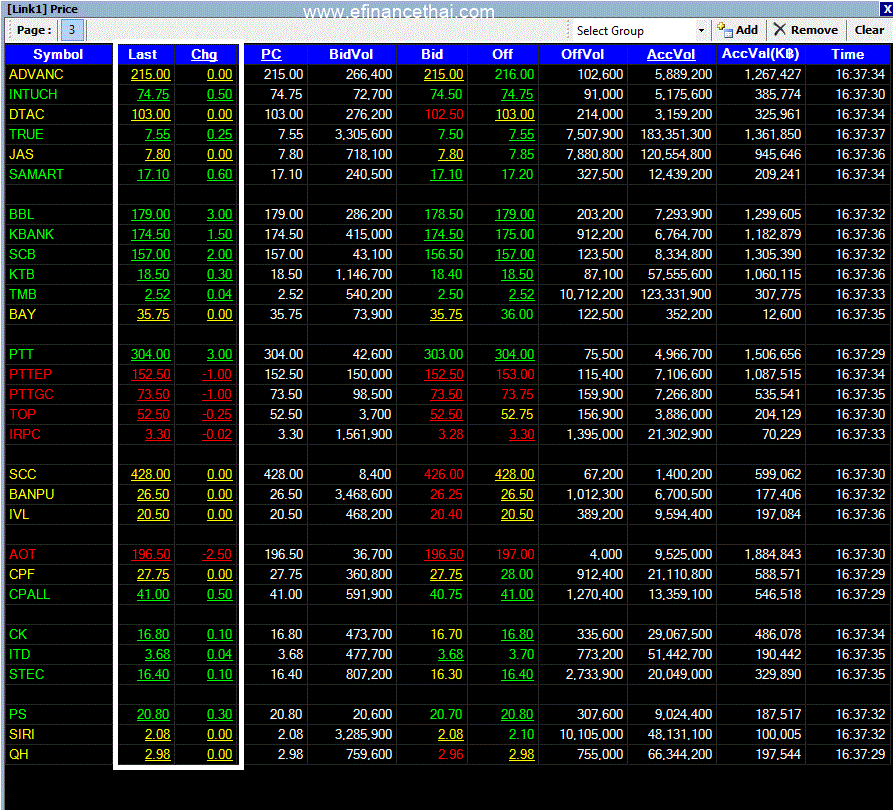Click AOT AccVal 1,884,843
The image size is (893, 810).
(x=773, y=554)
